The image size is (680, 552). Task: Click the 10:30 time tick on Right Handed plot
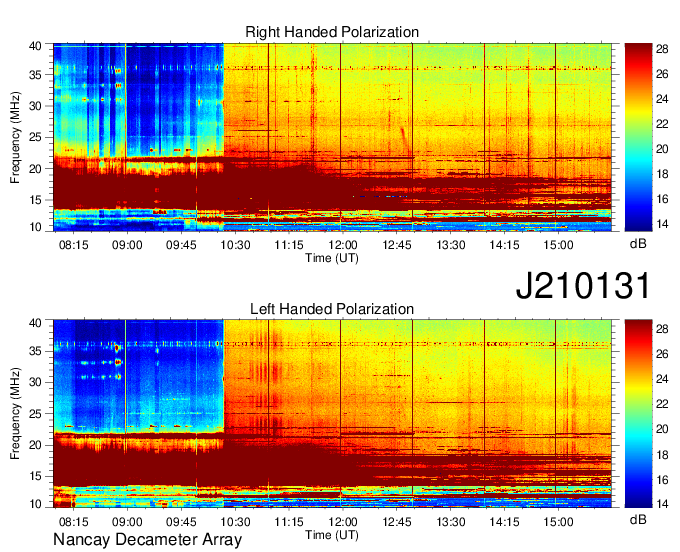coord(235,245)
